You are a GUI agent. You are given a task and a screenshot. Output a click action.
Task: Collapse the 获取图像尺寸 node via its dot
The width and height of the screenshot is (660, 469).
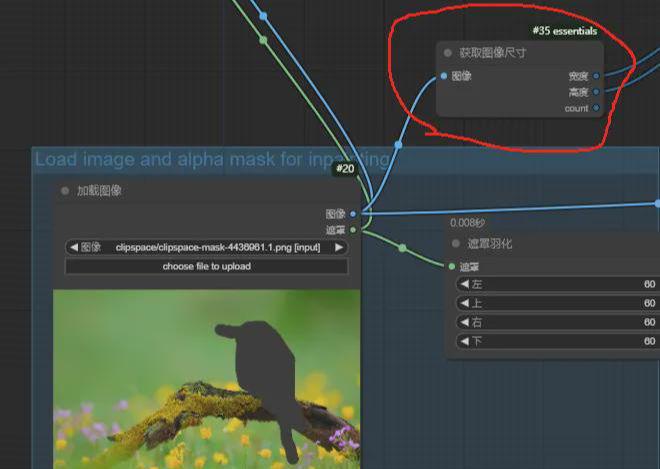pyautogui.click(x=448, y=53)
